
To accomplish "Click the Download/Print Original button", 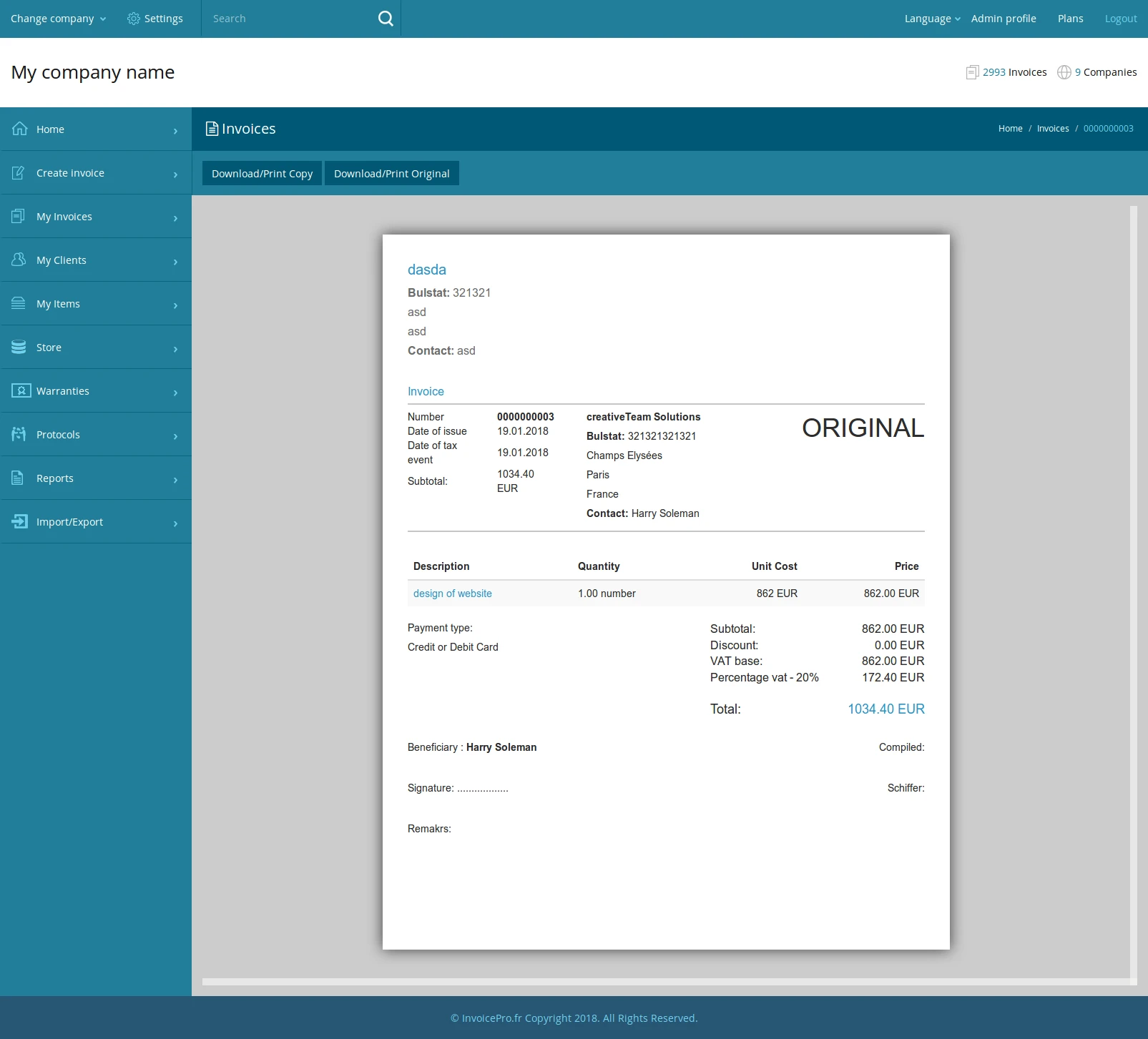I will [x=392, y=173].
